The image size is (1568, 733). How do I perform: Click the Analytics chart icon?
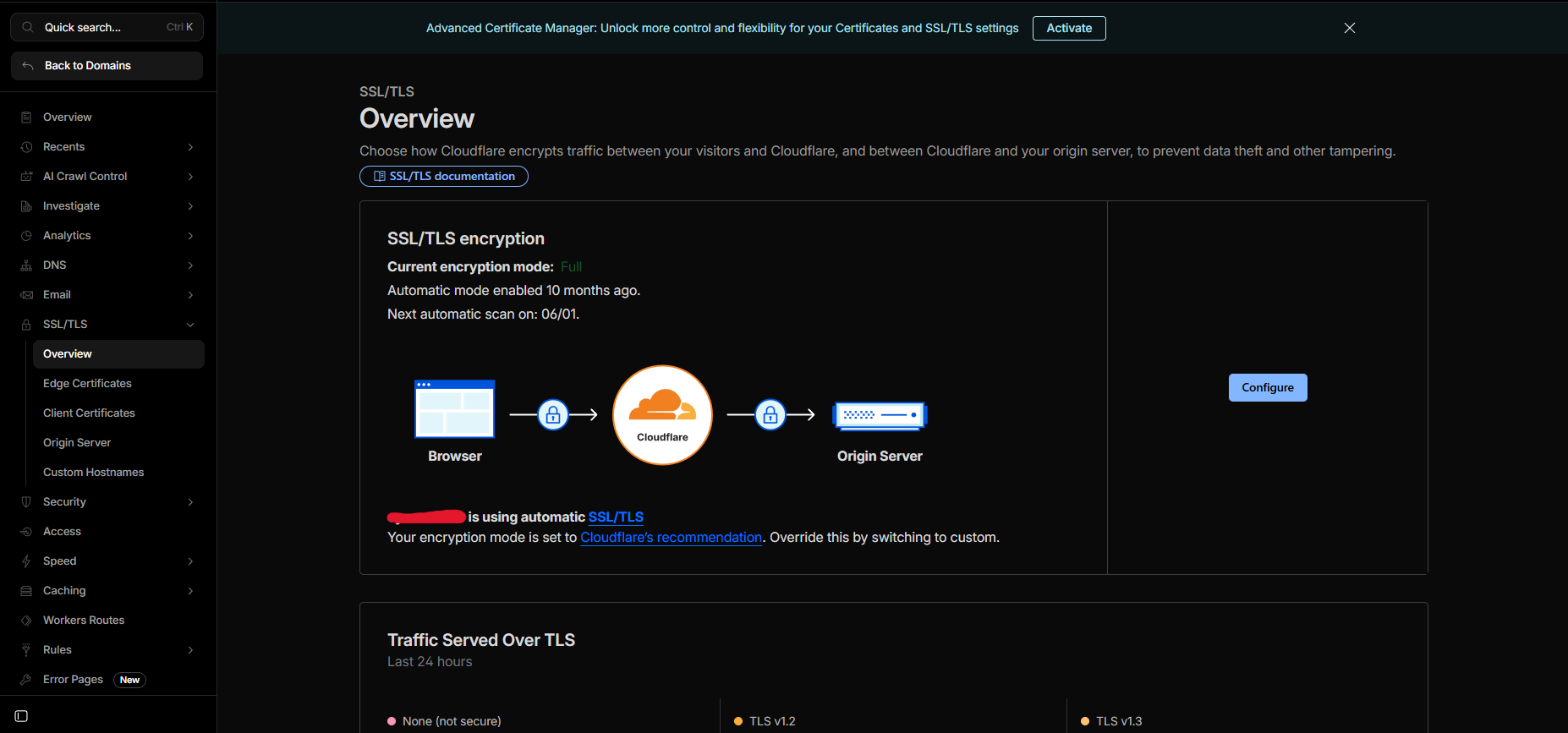click(x=26, y=236)
